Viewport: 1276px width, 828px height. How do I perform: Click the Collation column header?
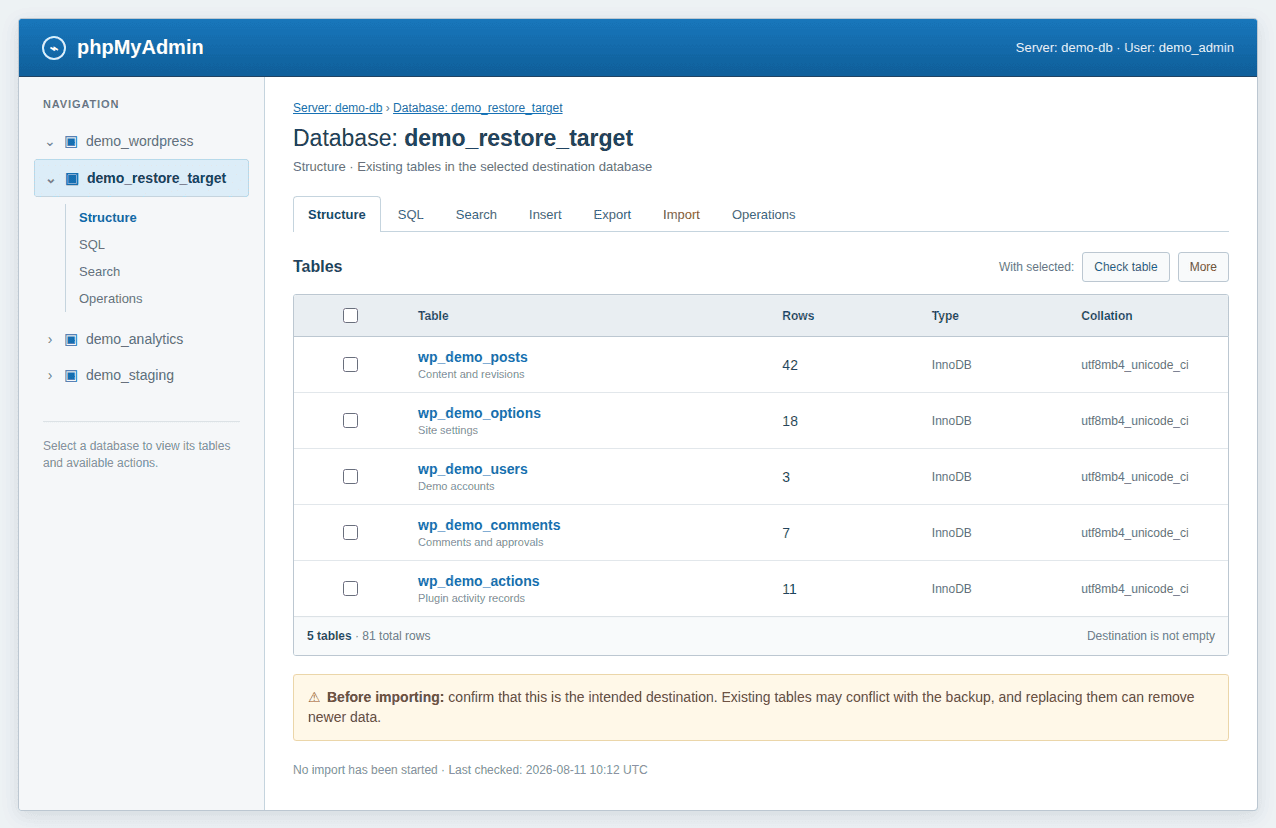(x=1107, y=315)
